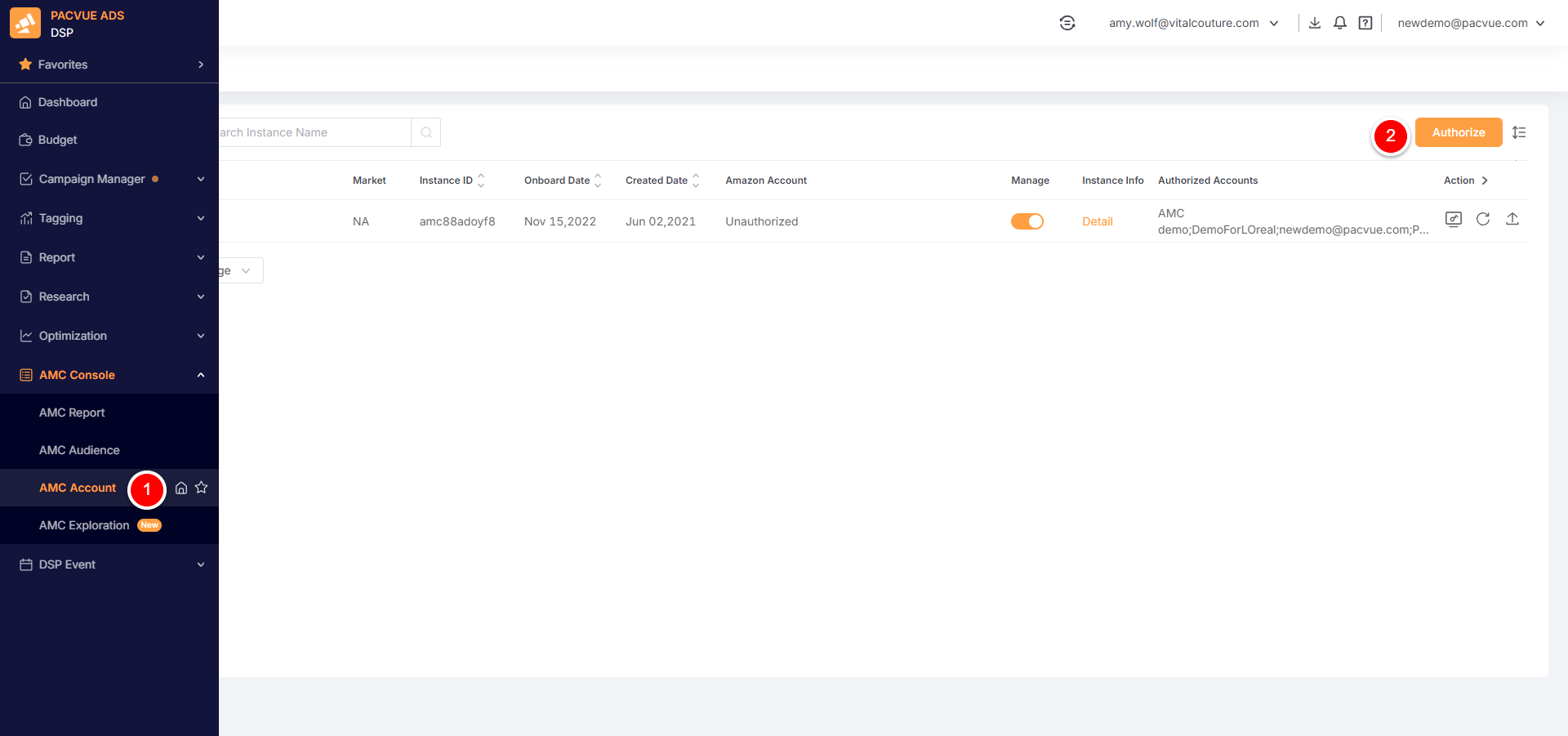Viewport: 1568px width, 736px height.
Task: Click the Dashboard home icon
Action: (x=25, y=102)
